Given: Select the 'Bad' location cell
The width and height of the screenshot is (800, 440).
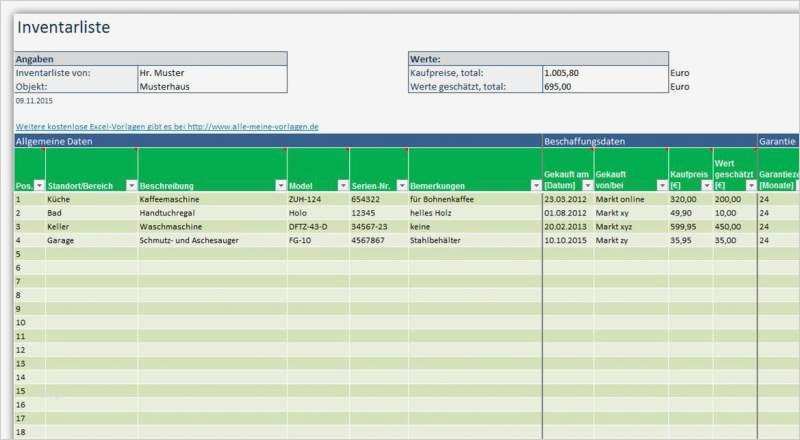Looking at the screenshot, I should click(x=92, y=213).
